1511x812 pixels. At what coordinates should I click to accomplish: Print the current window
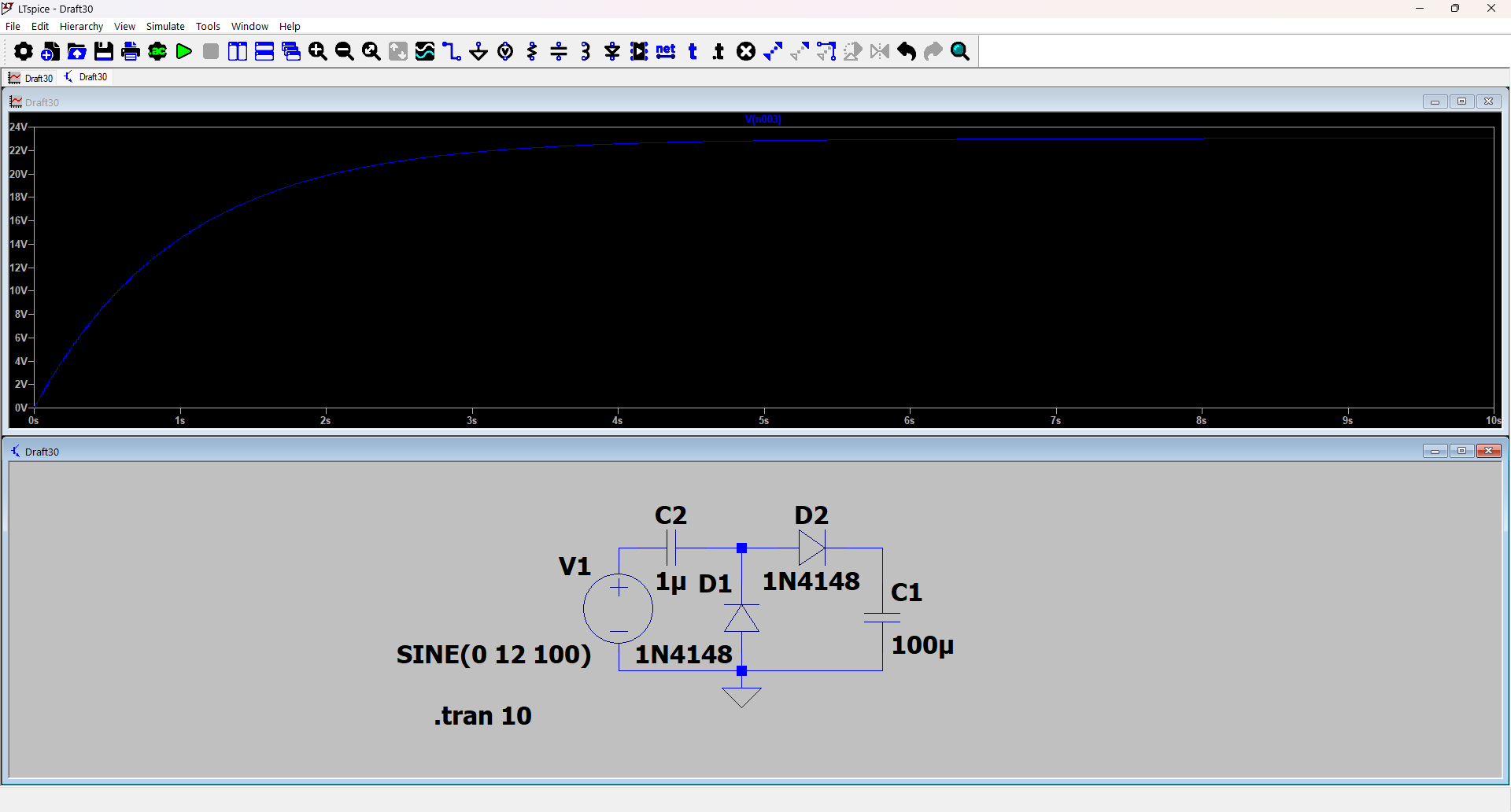tap(131, 52)
